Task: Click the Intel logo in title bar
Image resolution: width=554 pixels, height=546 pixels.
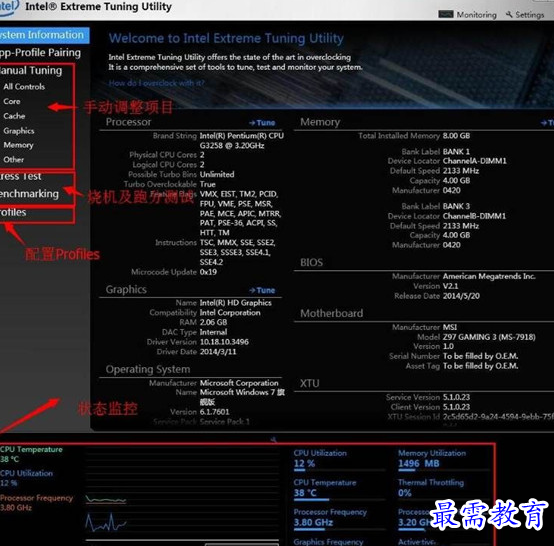Action: [9, 7]
